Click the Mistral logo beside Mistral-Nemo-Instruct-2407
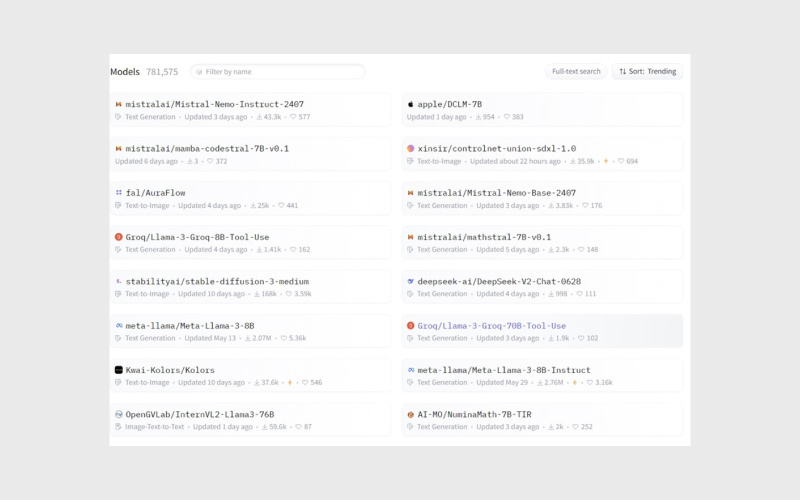This screenshot has width=800, height=500. [x=118, y=104]
